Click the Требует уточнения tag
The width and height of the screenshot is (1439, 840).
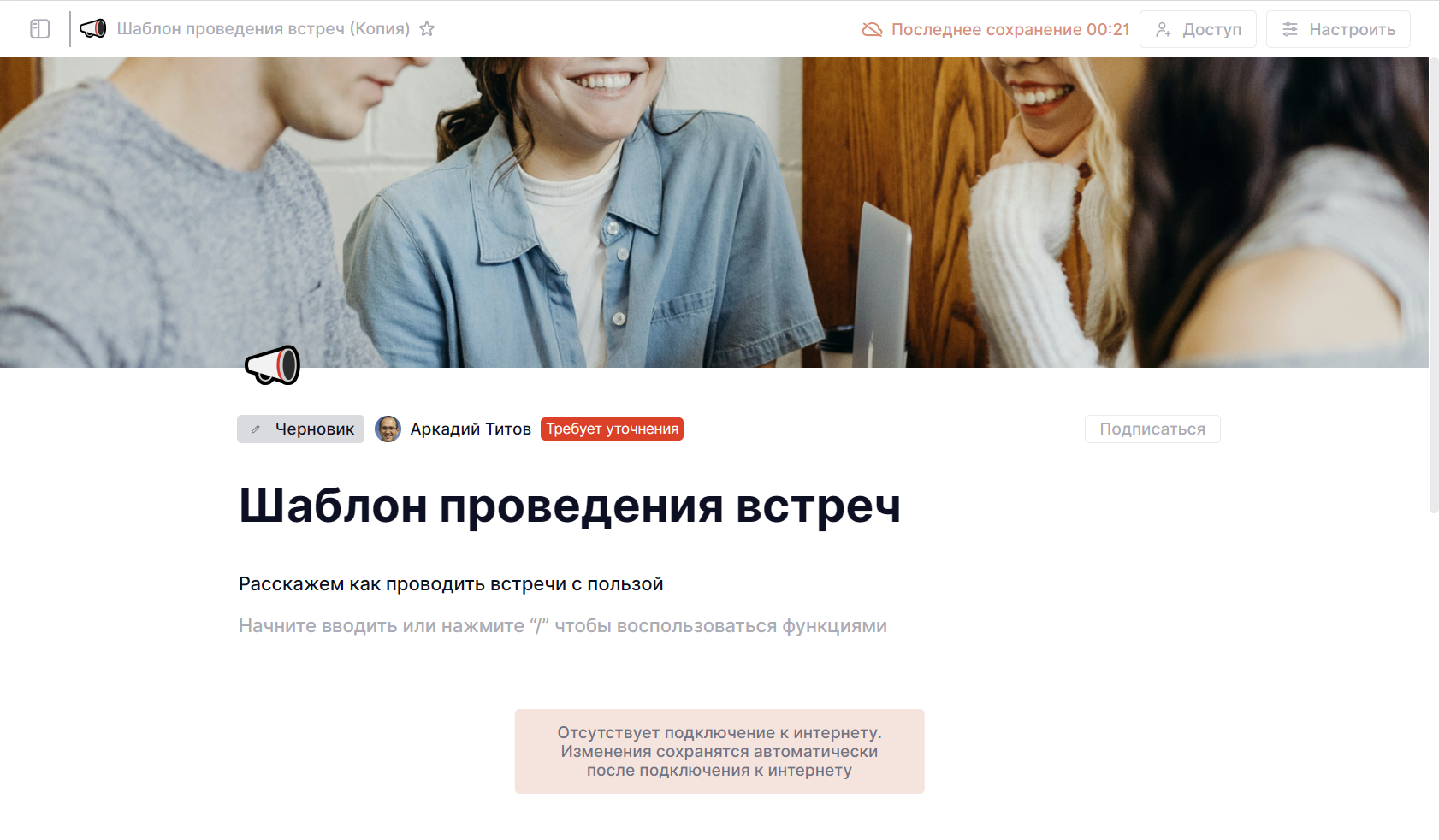click(612, 429)
